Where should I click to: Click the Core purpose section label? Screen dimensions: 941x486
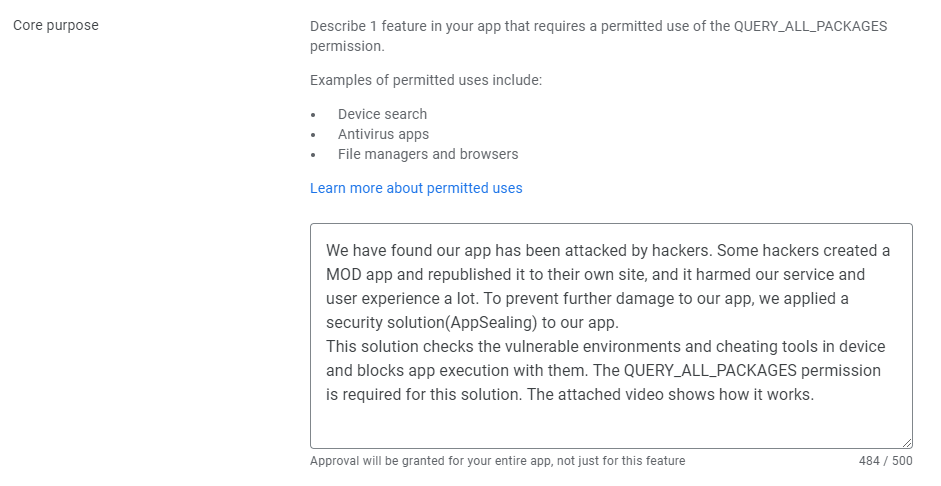(56, 25)
